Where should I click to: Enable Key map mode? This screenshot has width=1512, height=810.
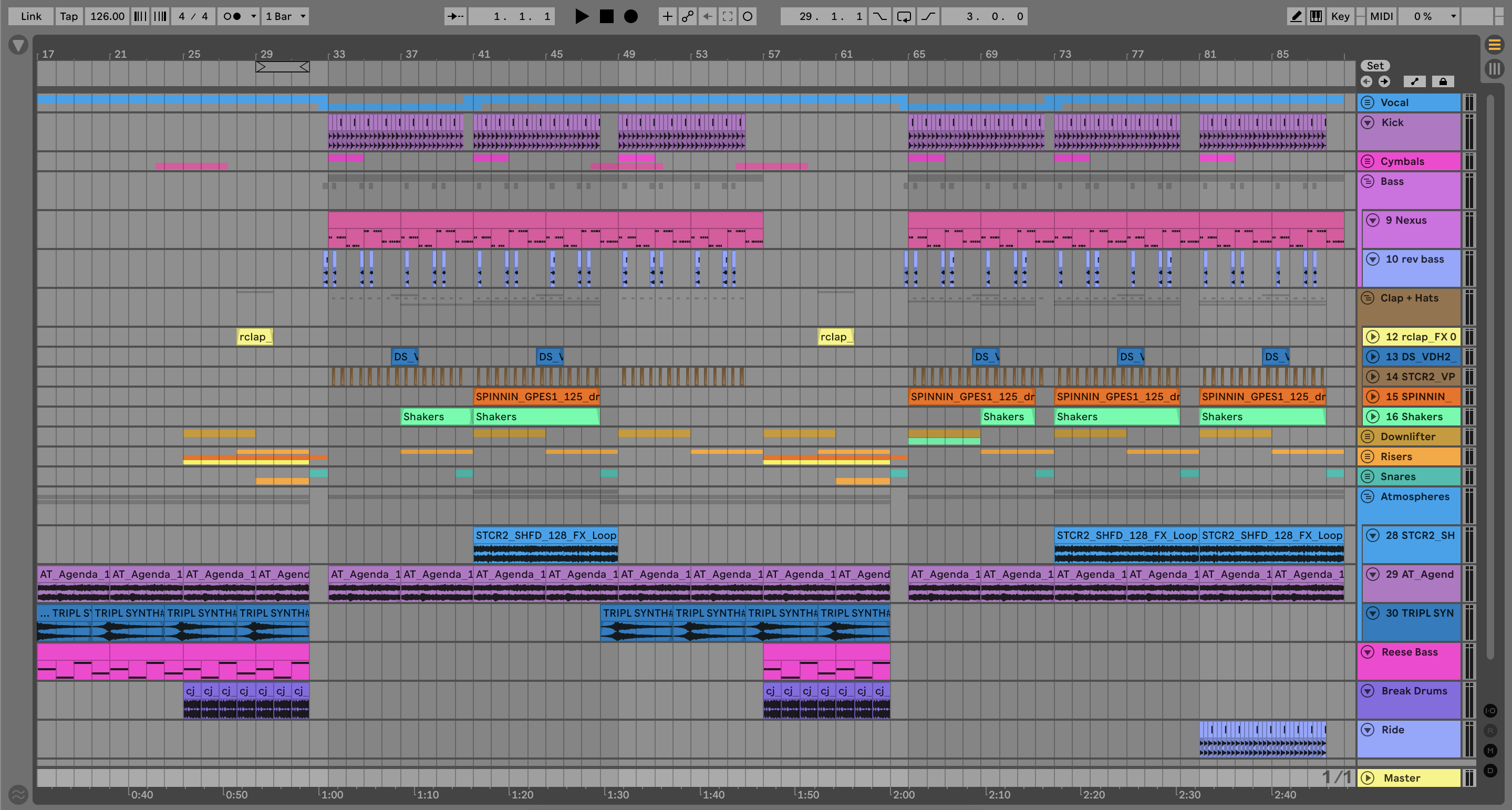click(1340, 16)
